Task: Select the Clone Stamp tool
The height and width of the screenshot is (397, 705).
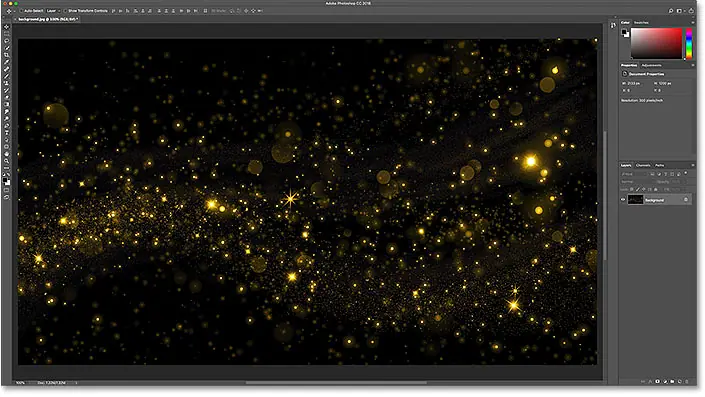Action: pyautogui.click(x=6, y=83)
